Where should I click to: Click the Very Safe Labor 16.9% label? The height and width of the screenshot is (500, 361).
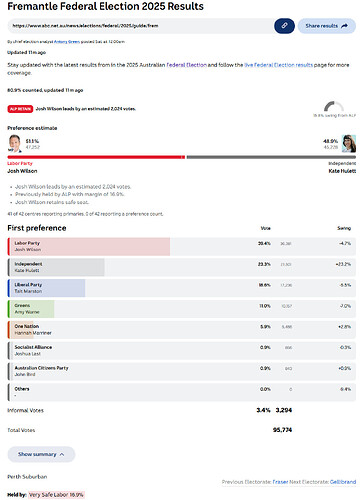pos(56,495)
